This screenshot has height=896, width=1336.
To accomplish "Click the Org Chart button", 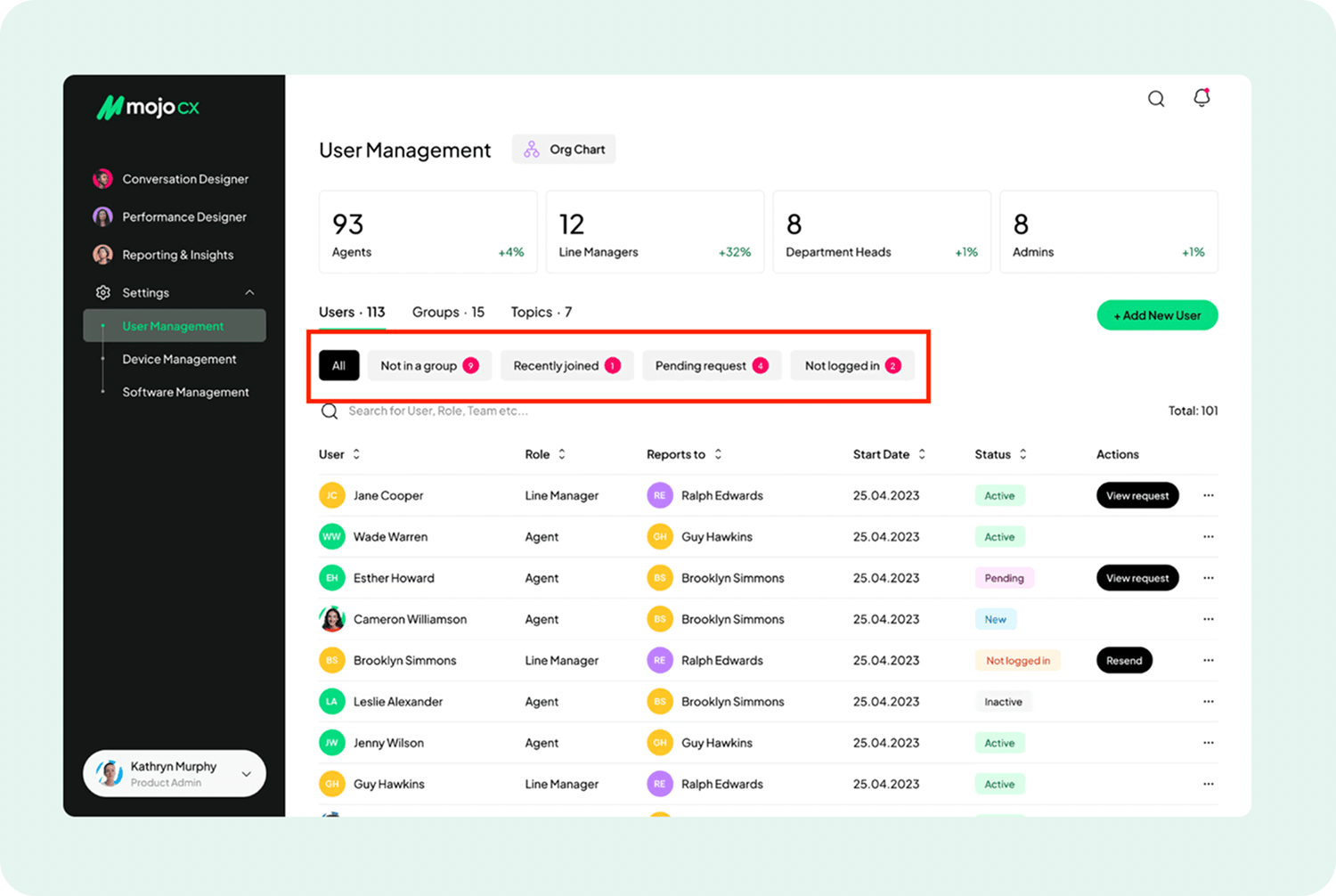I will [x=564, y=150].
